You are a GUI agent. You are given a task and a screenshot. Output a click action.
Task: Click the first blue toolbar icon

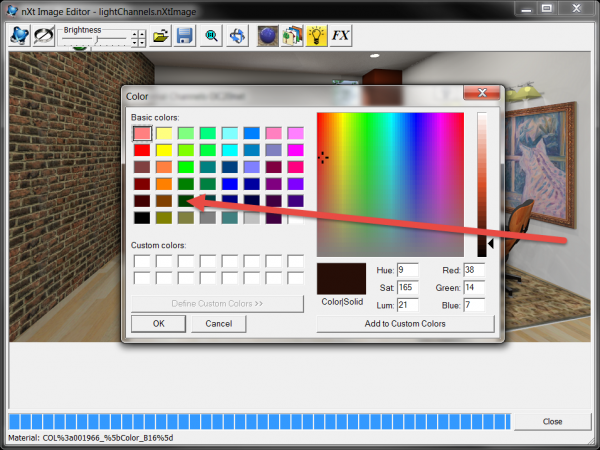point(19,36)
